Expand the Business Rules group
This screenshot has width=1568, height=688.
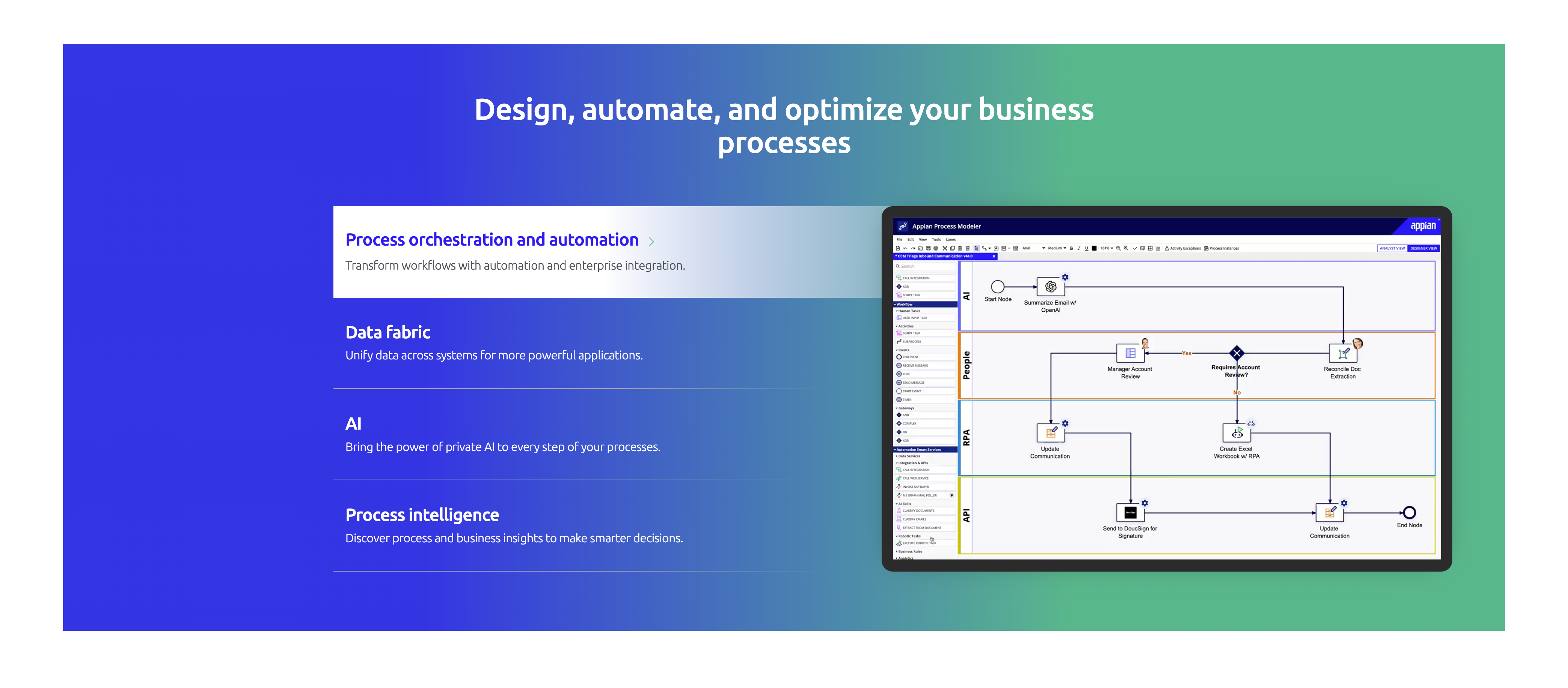[x=909, y=552]
